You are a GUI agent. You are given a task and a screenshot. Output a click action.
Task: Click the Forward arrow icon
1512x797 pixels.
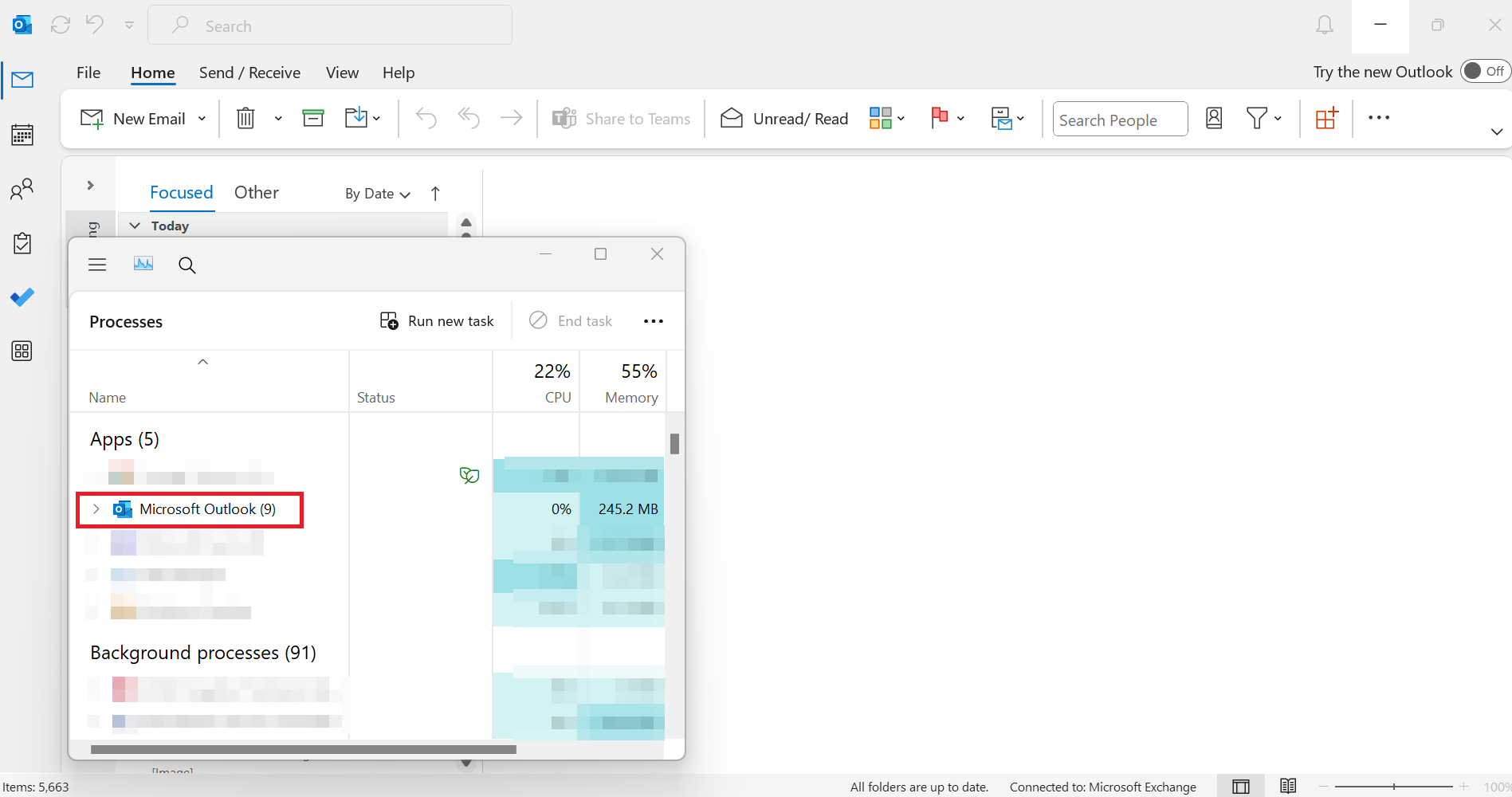(511, 118)
